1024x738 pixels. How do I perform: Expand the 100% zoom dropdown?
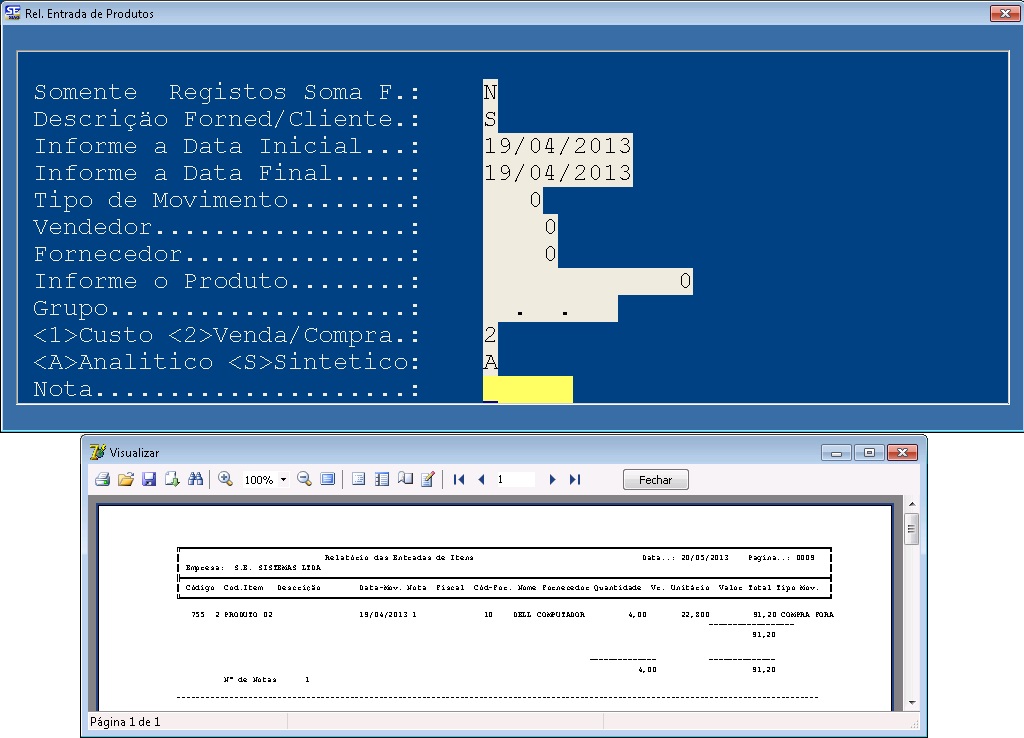(x=283, y=480)
